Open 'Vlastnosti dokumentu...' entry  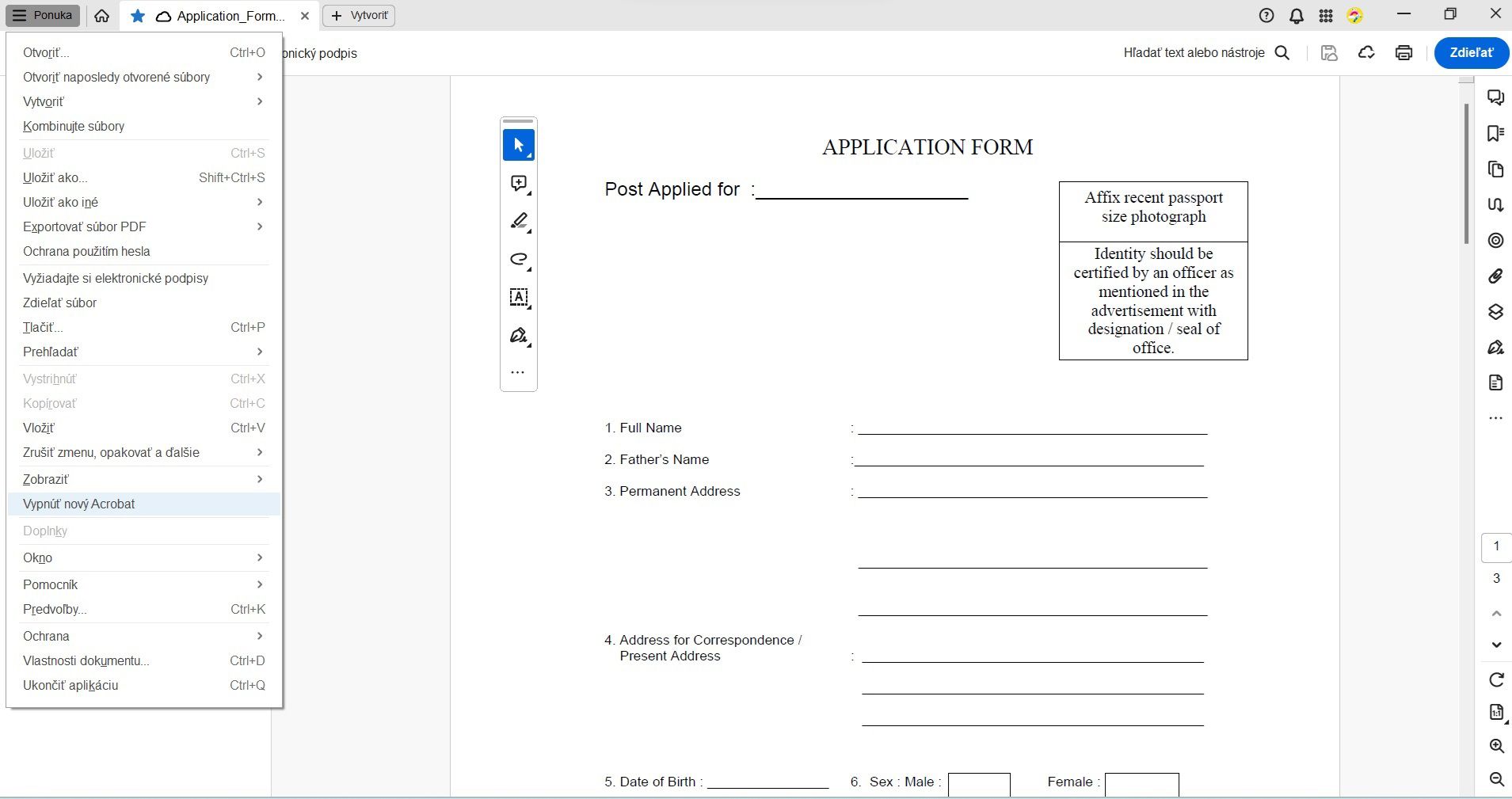(144, 660)
